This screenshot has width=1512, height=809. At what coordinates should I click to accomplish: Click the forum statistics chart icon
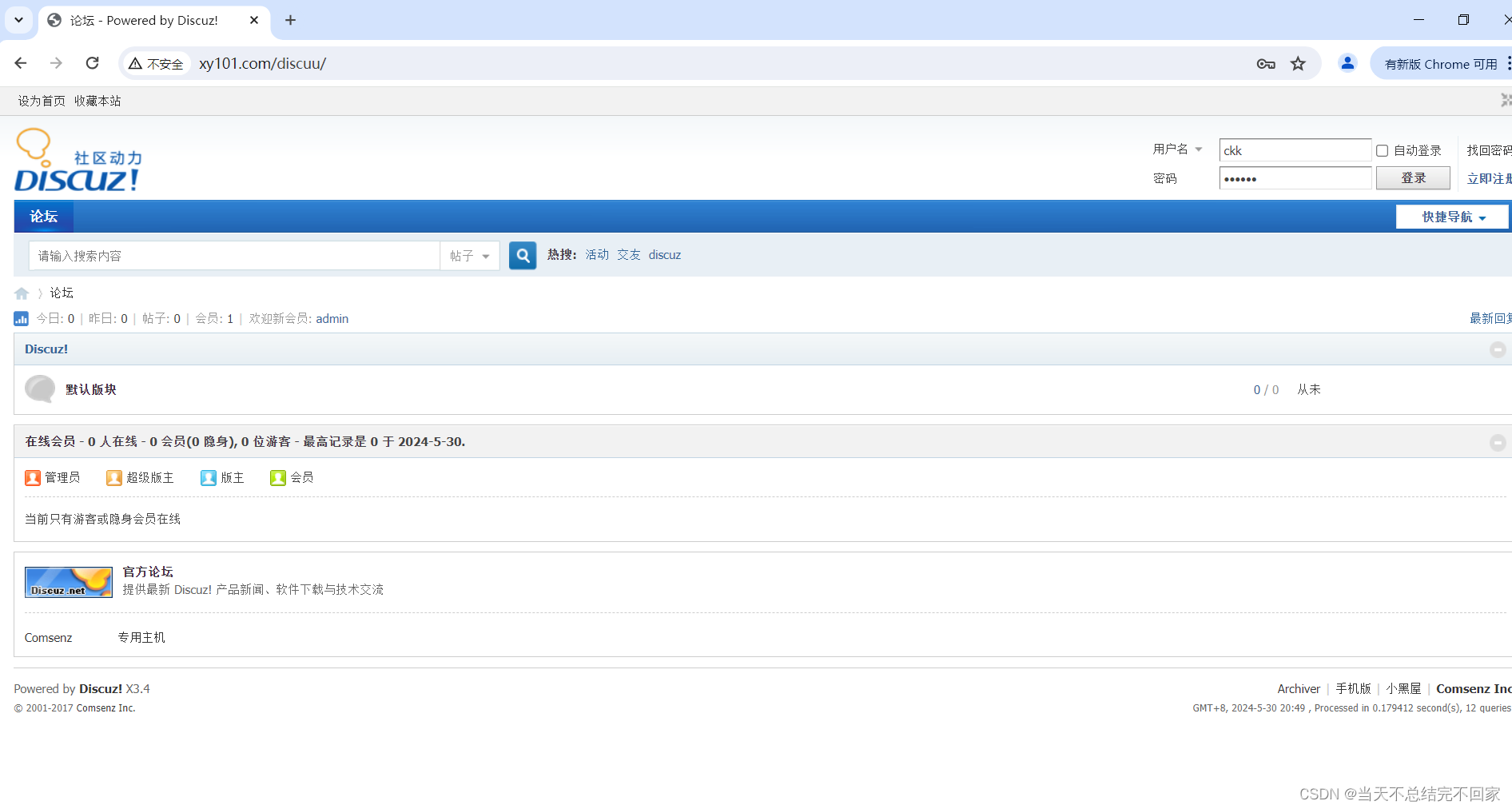tap(22, 319)
